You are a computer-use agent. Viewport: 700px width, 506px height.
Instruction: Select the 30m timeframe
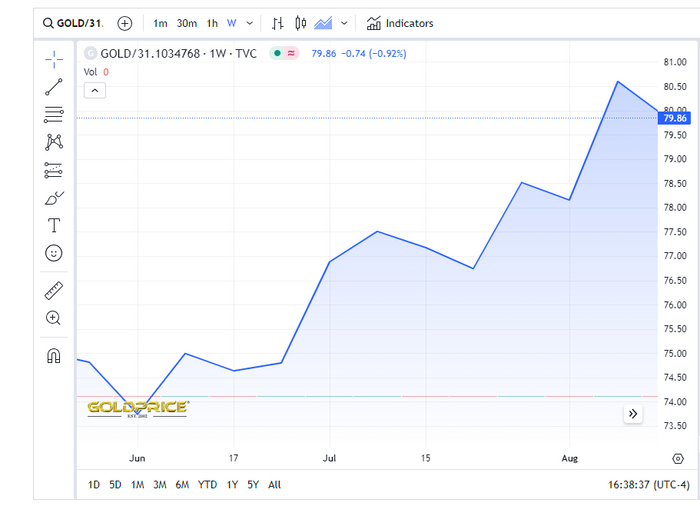click(x=186, y=23)
